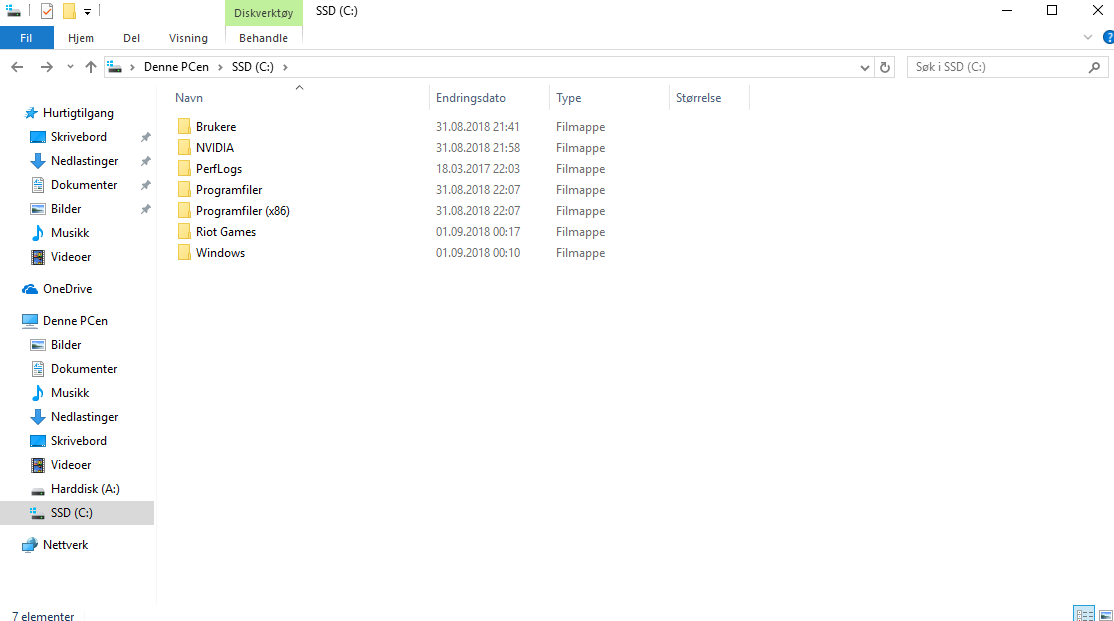Open Bilder under Denne PCen

tap(65, 345)
